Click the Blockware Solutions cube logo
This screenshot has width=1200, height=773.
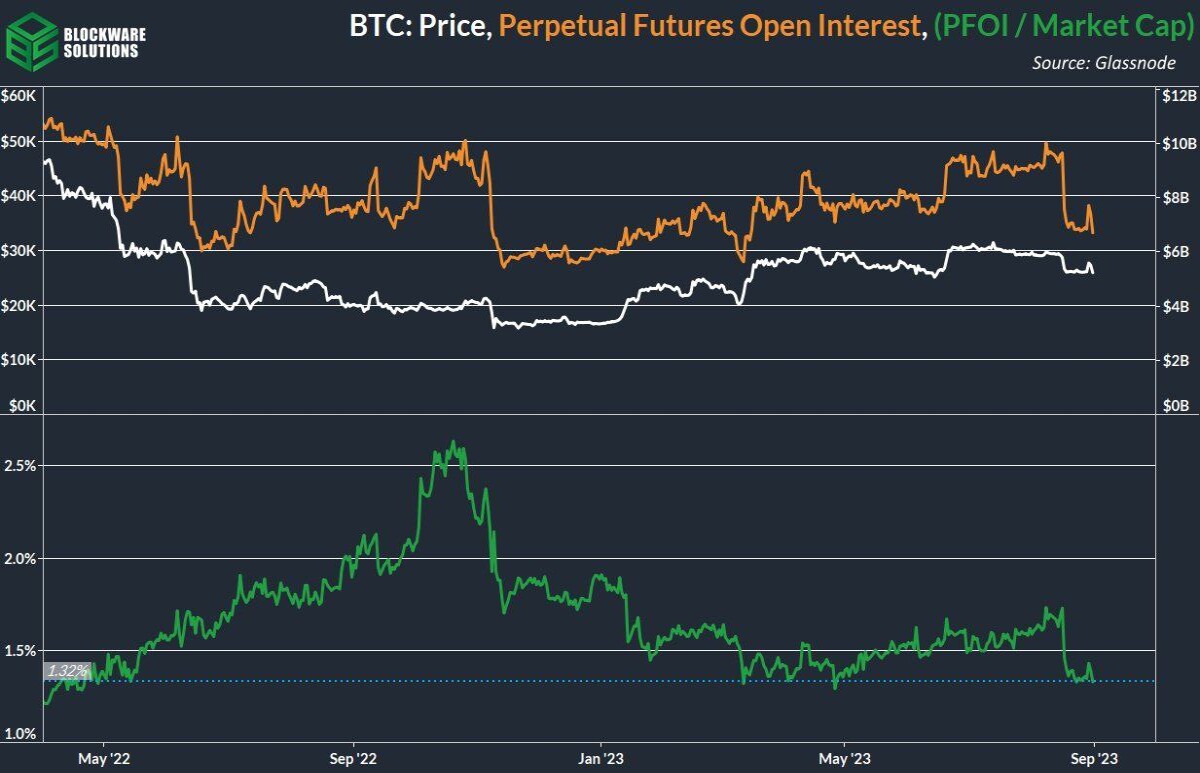pyautogui.click(x=29, y=41)
